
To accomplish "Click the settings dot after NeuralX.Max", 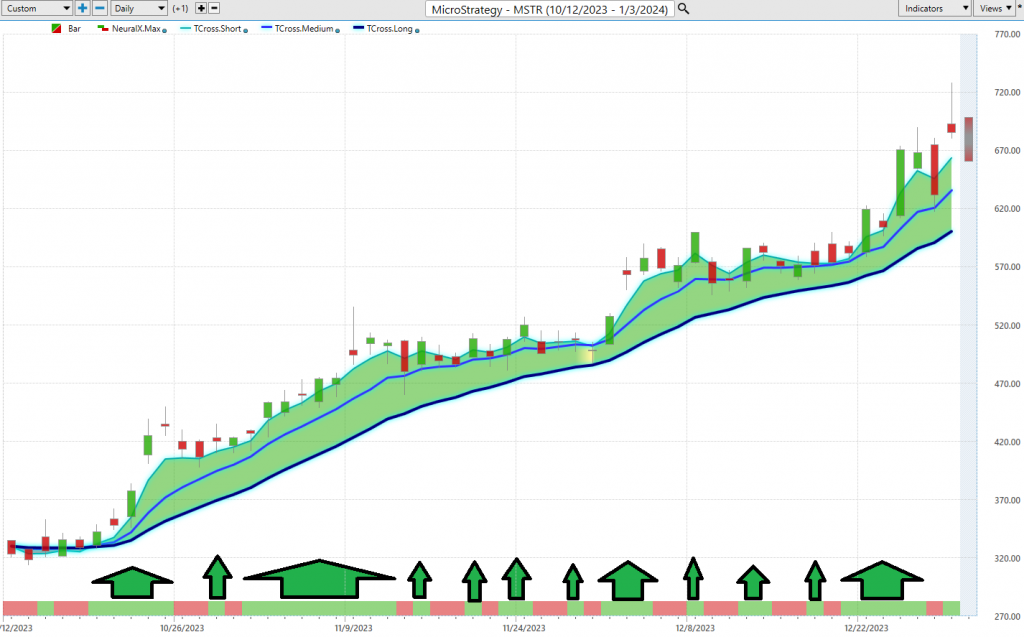I will pos(165,31).
